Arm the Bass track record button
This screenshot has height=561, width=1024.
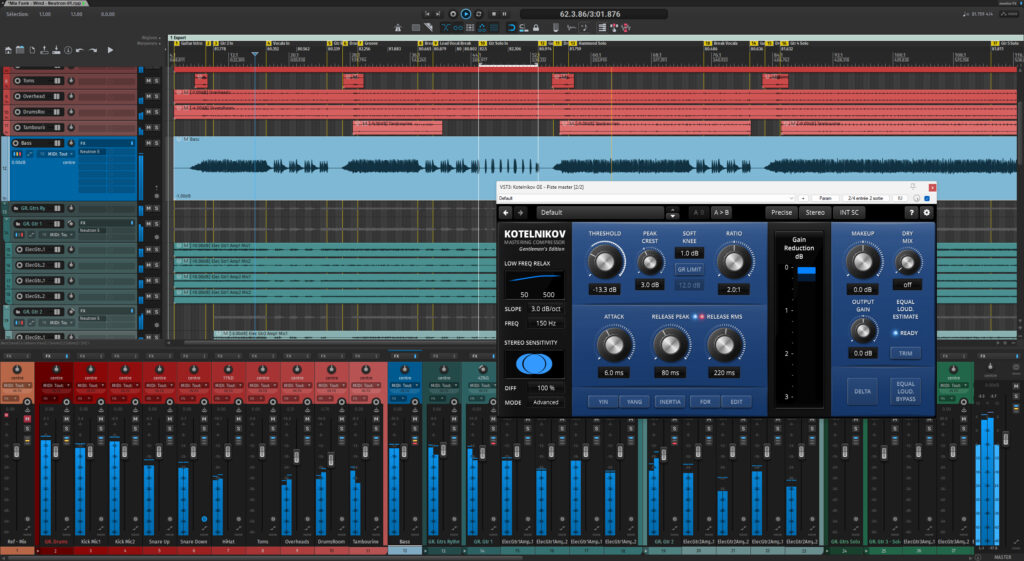coord(16,143)
